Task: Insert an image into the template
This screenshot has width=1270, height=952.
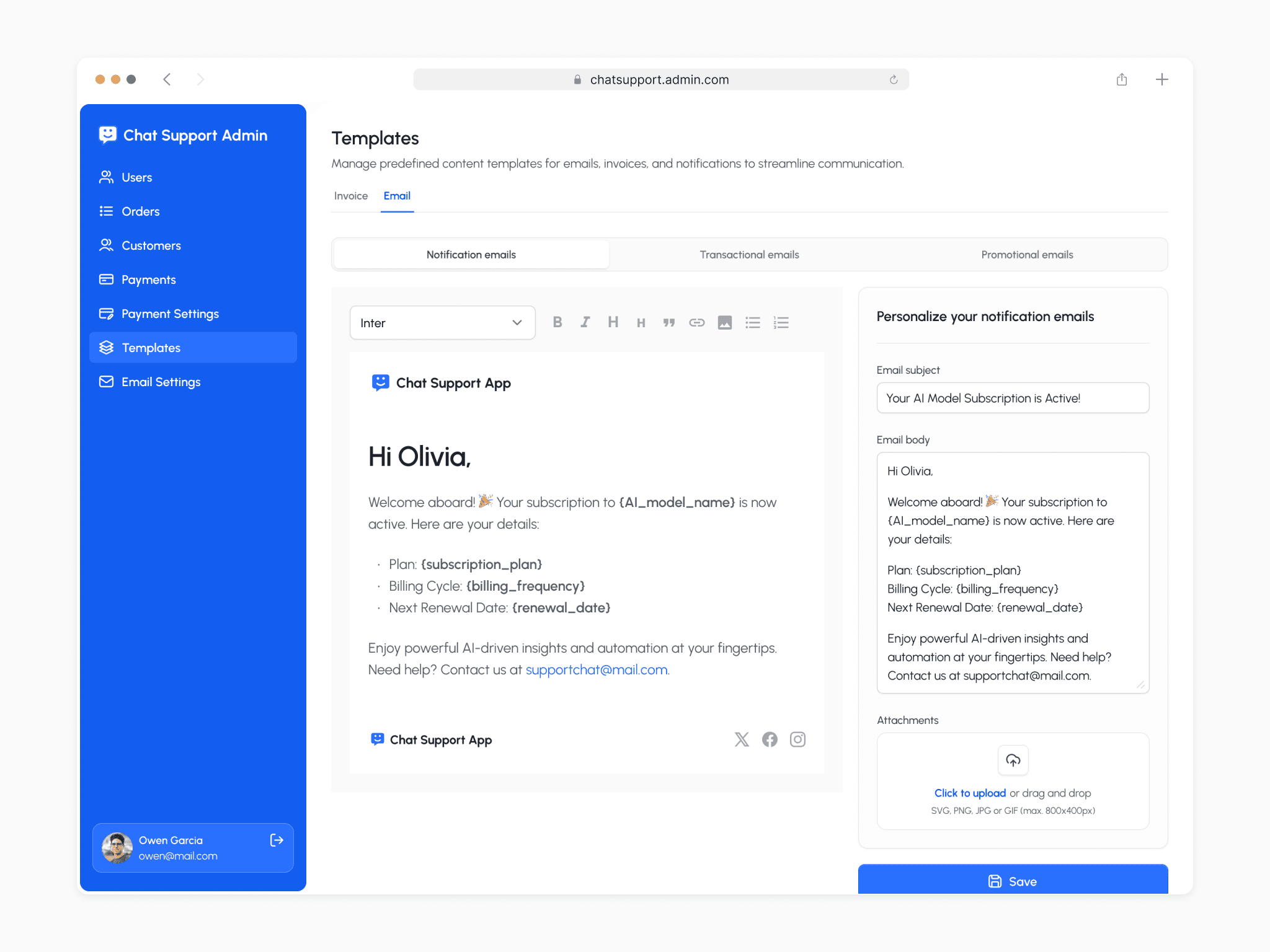Action: 724,322
